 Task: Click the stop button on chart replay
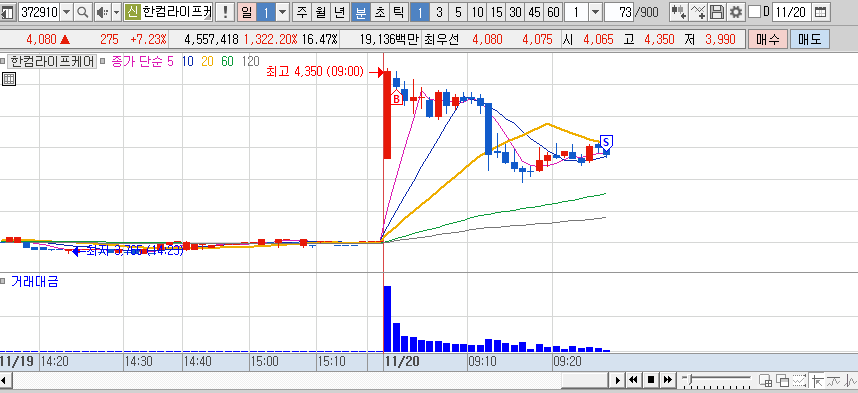click(651, 380)
